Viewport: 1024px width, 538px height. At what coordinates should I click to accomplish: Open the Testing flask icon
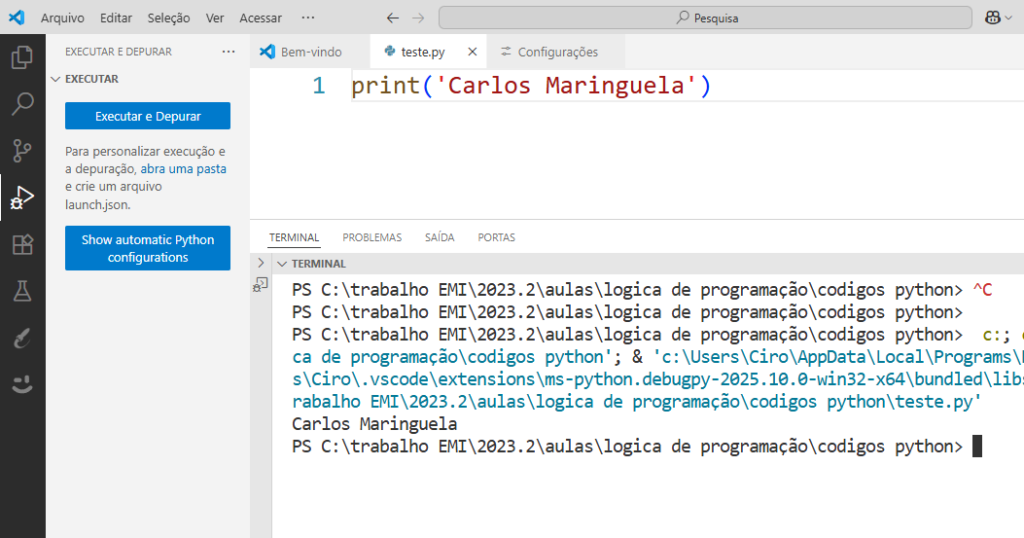point(22,291)
